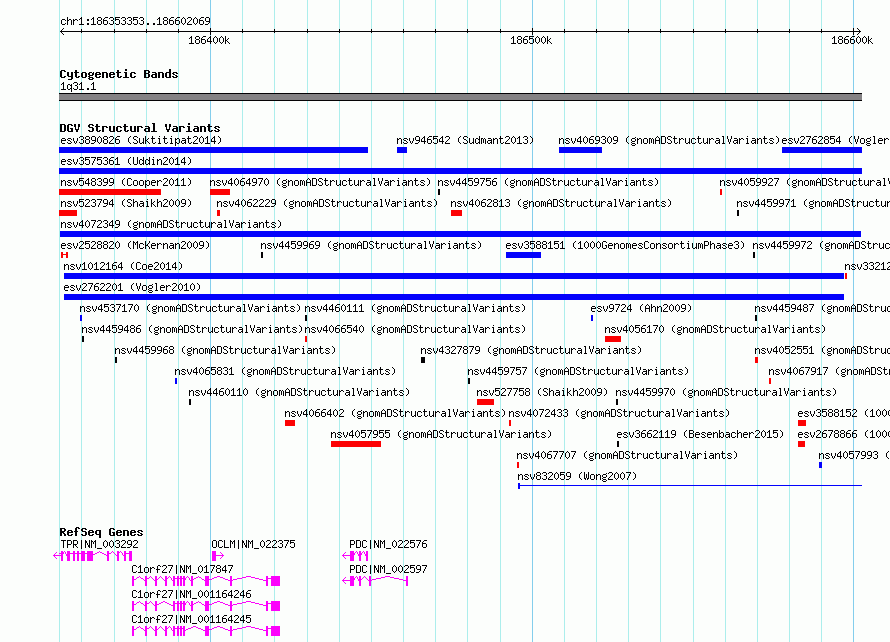Viewport: 890px width, 642px height.
Task: Select the nsv1012164 (Coe2014) label
Action: tap(123, 266)
